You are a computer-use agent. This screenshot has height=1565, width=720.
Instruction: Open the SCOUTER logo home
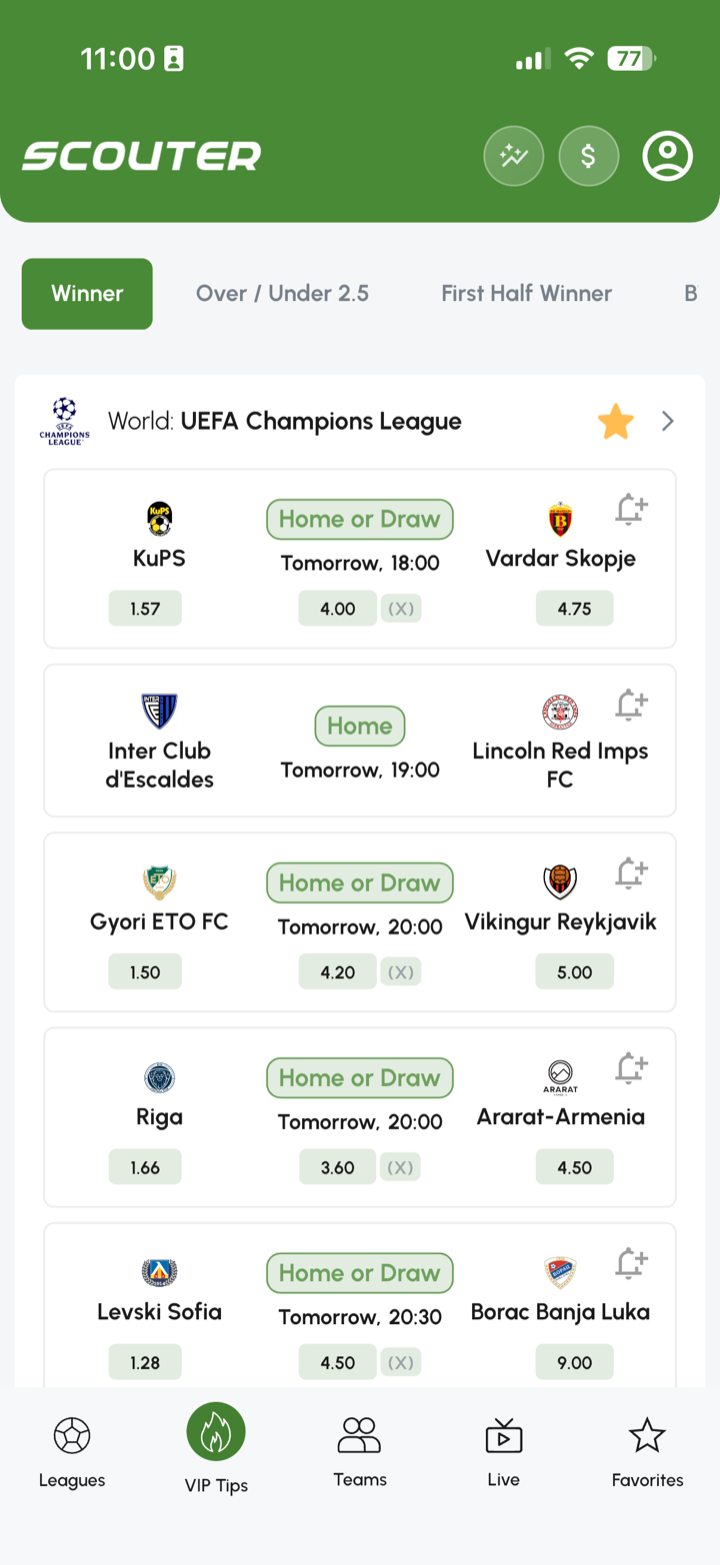point(142,156)
